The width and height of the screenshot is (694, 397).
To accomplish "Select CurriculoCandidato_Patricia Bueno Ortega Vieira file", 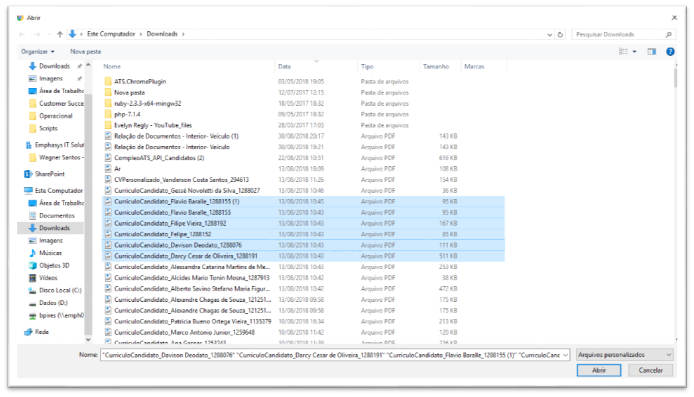I will coord(303,321).
